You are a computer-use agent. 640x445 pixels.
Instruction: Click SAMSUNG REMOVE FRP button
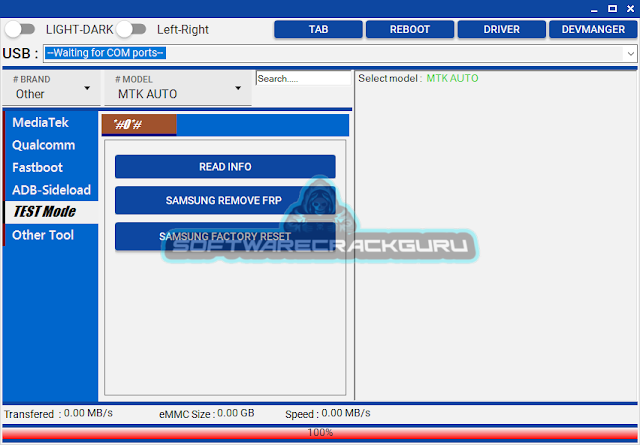click(x=225, y=200)
